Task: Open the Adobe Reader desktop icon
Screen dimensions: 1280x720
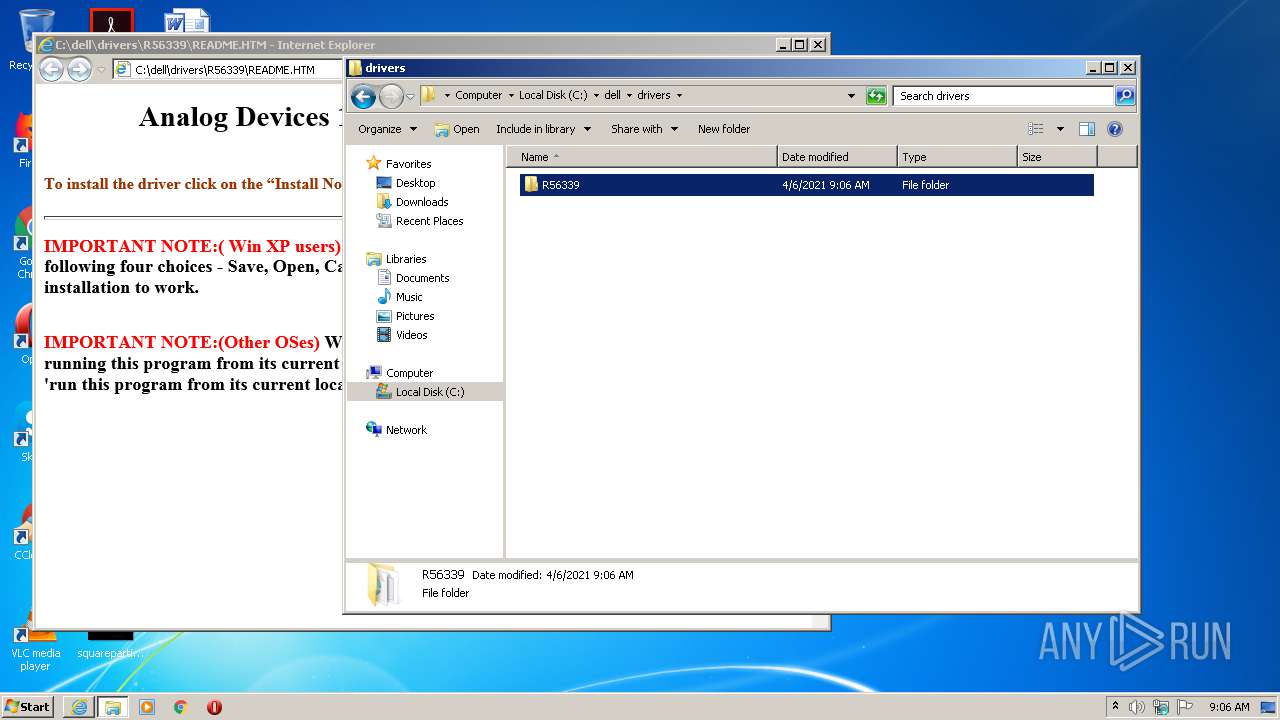Action: point(111,21)
